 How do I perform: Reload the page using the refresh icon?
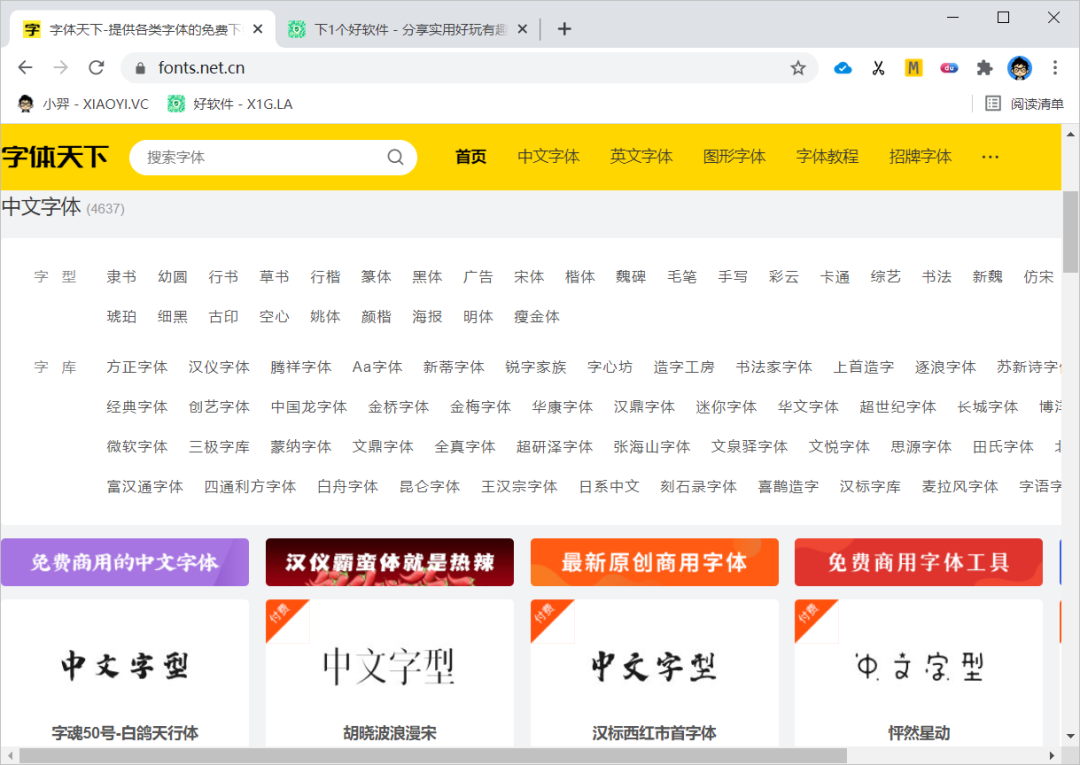(96, 68)
